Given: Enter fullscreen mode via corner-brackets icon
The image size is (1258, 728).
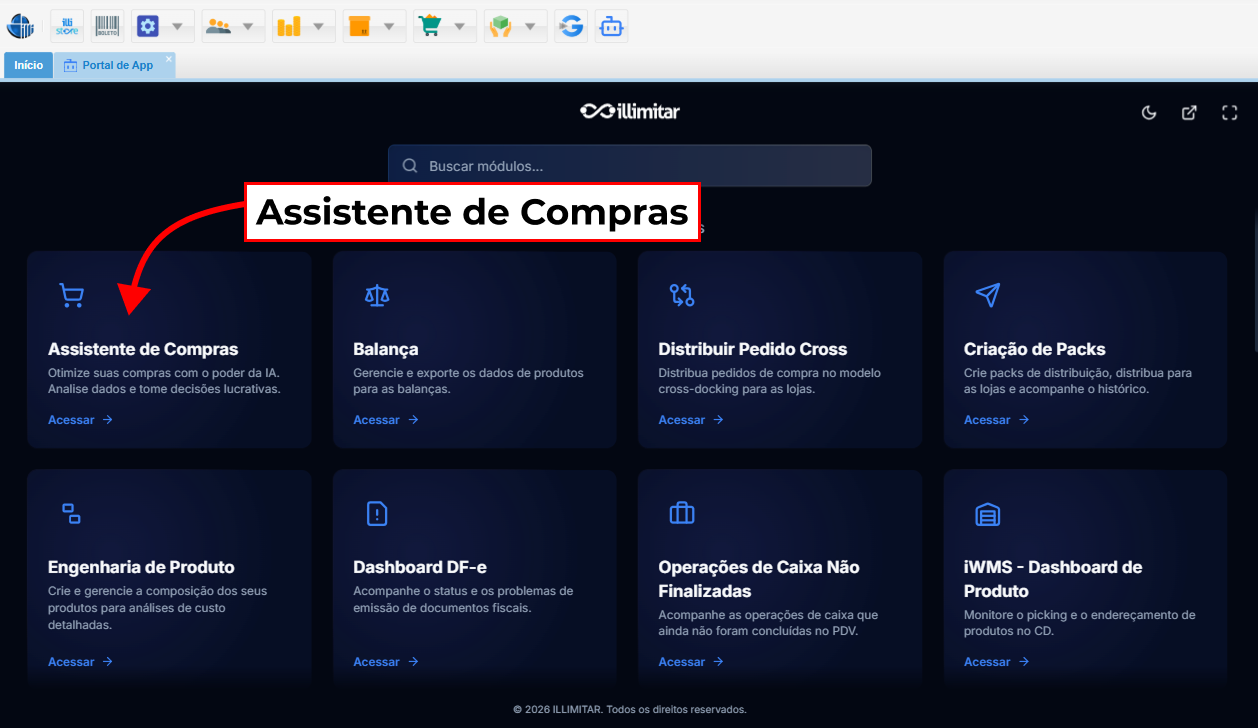Looking at the screenshot, I should (x=1229, y=113).
